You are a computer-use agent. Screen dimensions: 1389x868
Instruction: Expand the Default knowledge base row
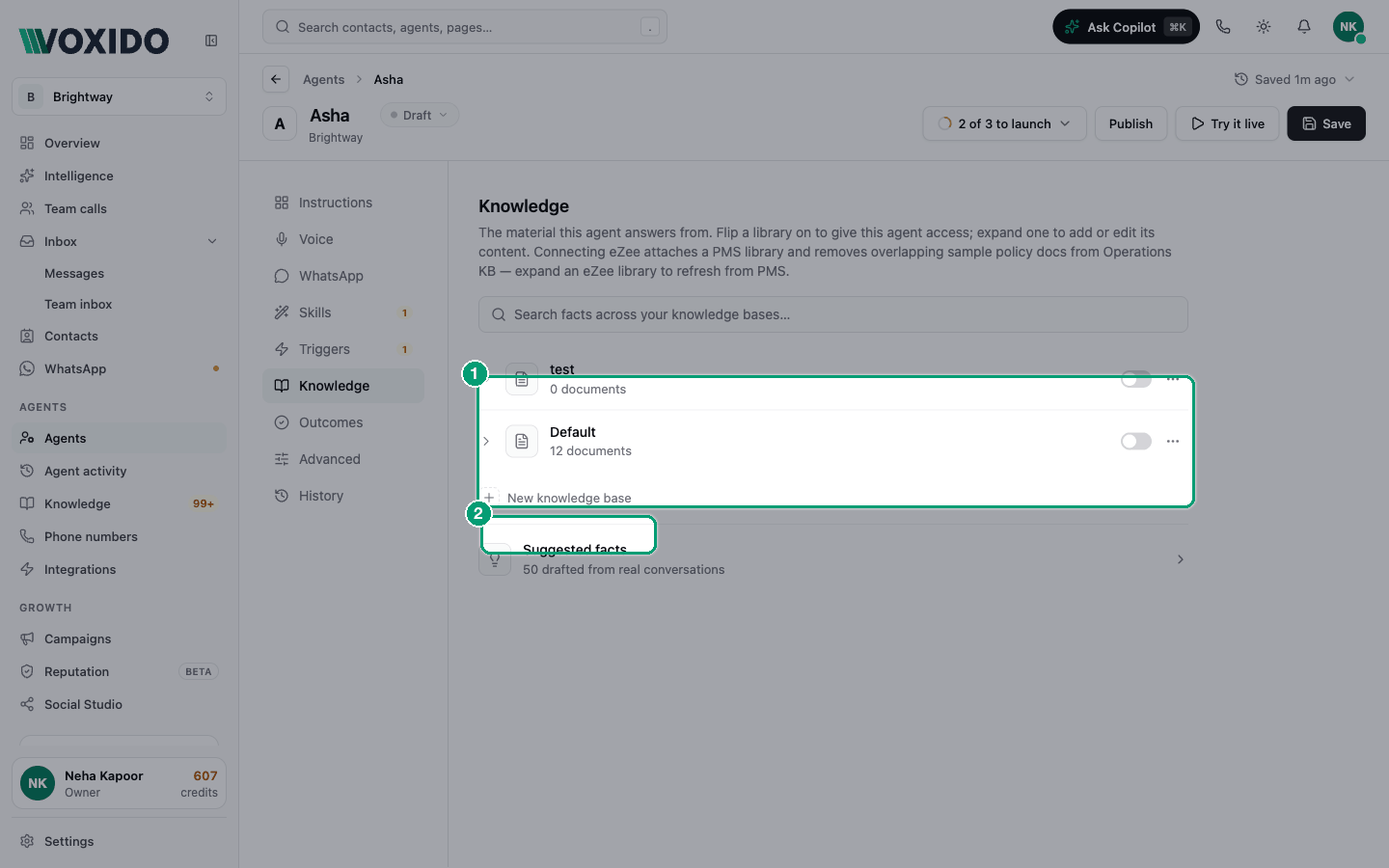[486, 441]
